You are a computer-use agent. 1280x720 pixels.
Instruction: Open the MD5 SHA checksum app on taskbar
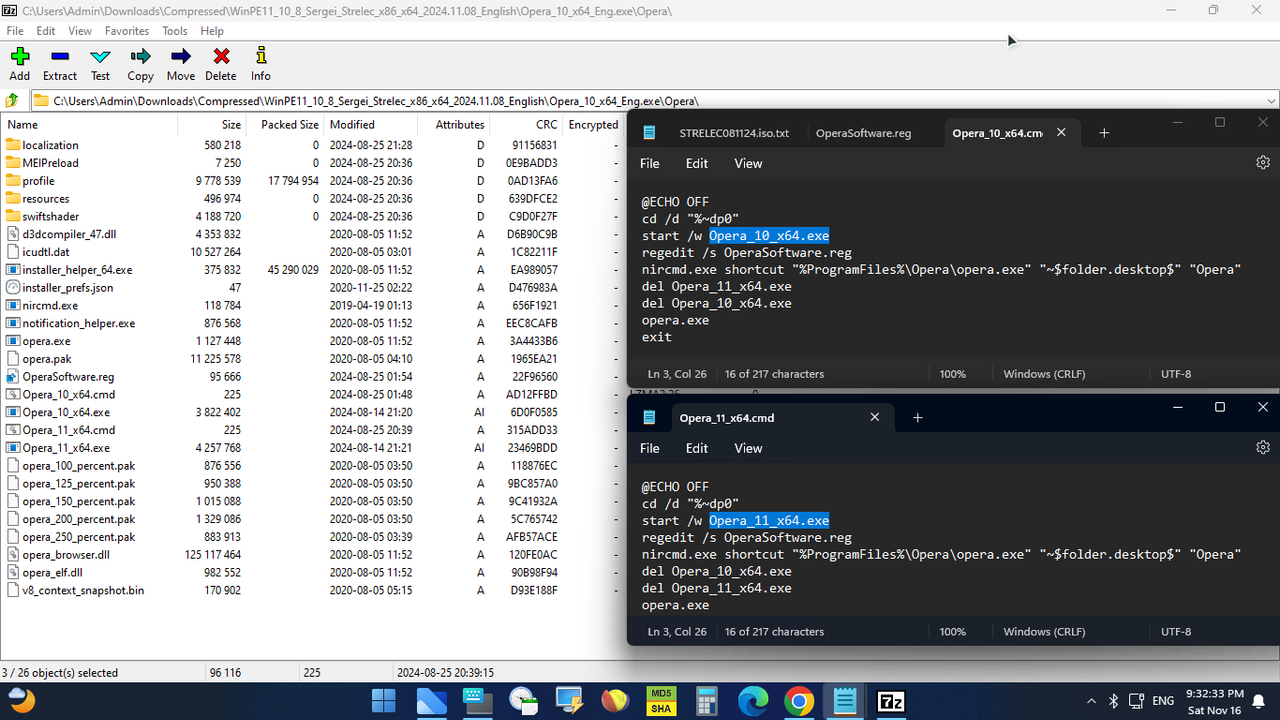pos(661,701)
